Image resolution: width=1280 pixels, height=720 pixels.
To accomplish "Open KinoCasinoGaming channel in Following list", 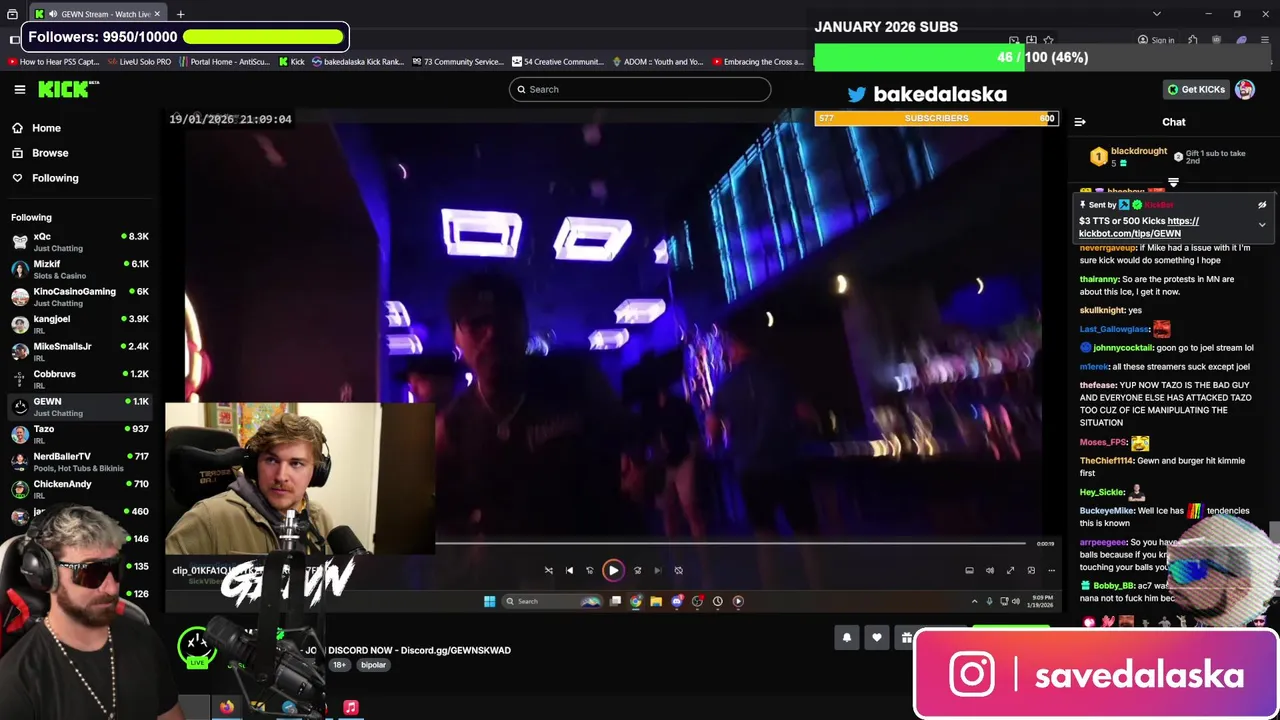I will (78, 296).
